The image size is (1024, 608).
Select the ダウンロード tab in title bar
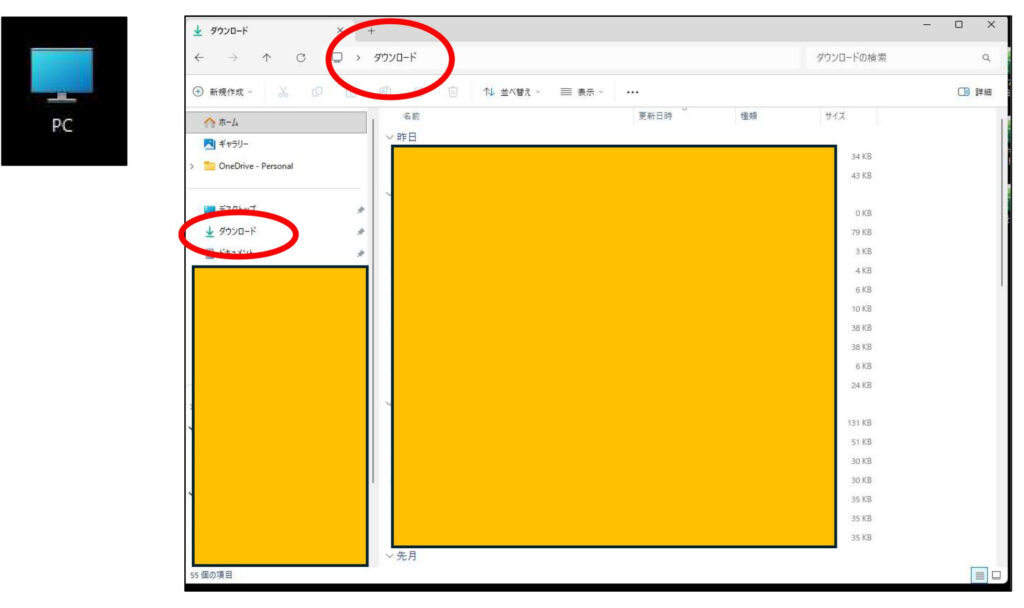[x=260, y=30]
